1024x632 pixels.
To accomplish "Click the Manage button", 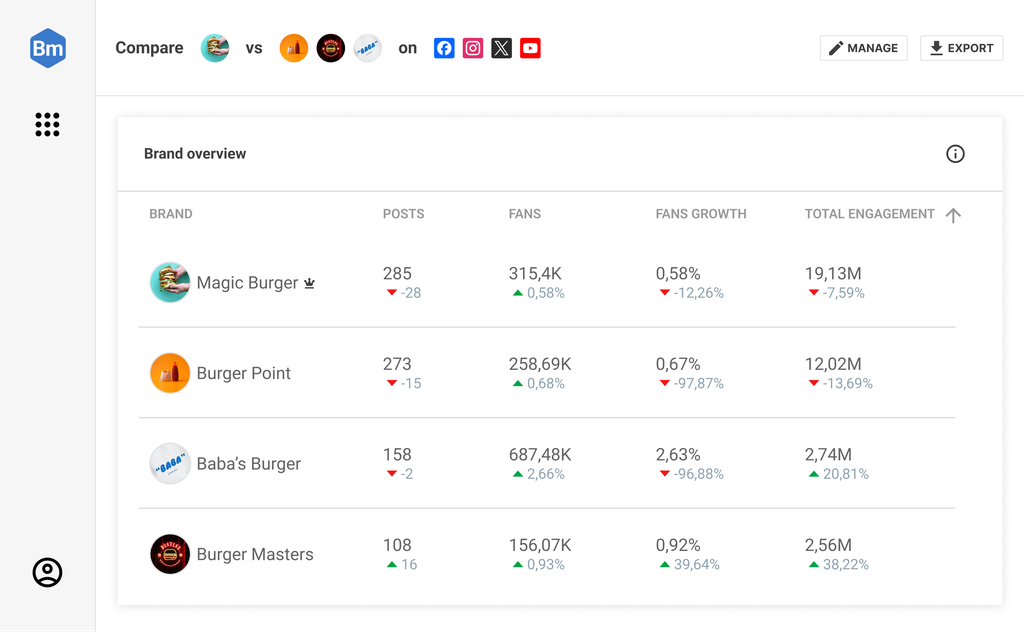I will pos(864,48).
